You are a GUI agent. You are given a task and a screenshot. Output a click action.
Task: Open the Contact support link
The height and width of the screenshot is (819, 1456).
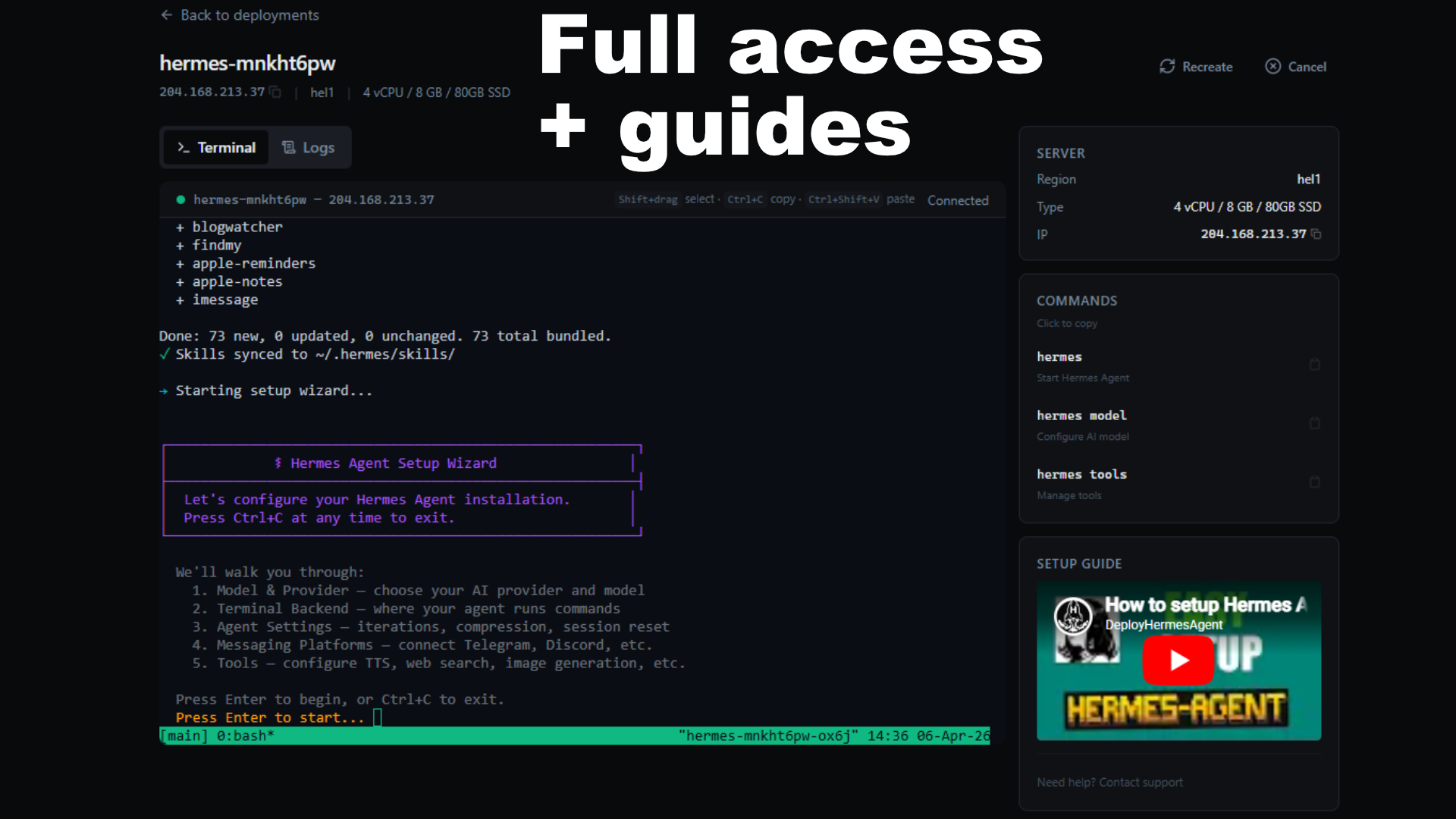1141,782
